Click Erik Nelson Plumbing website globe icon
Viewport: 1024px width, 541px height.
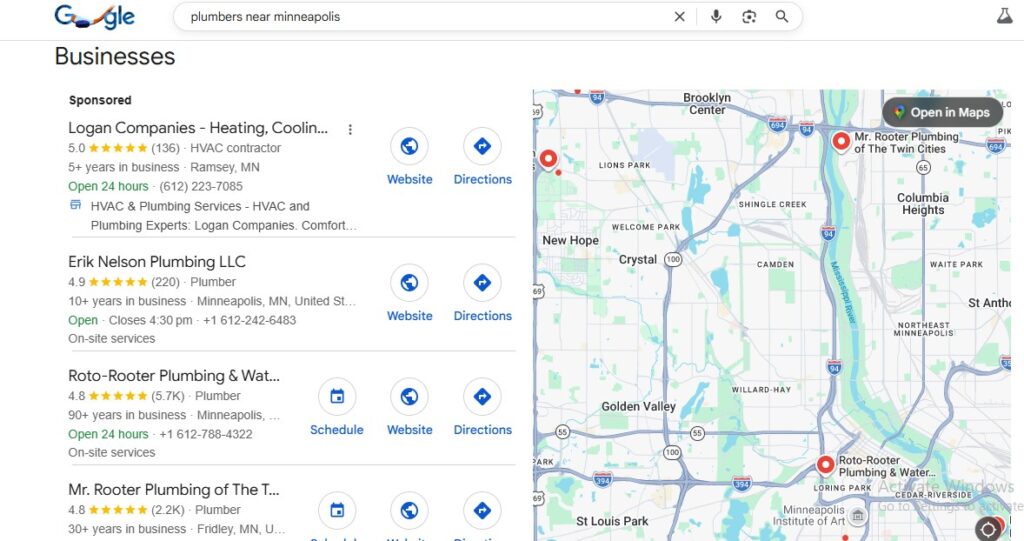click(x=409, y=282)
